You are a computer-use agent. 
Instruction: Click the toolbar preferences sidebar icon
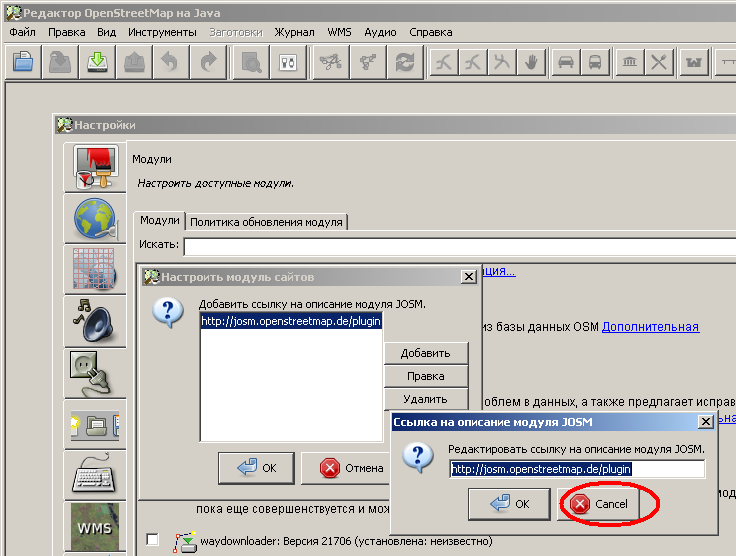click(x=96, y=423)
